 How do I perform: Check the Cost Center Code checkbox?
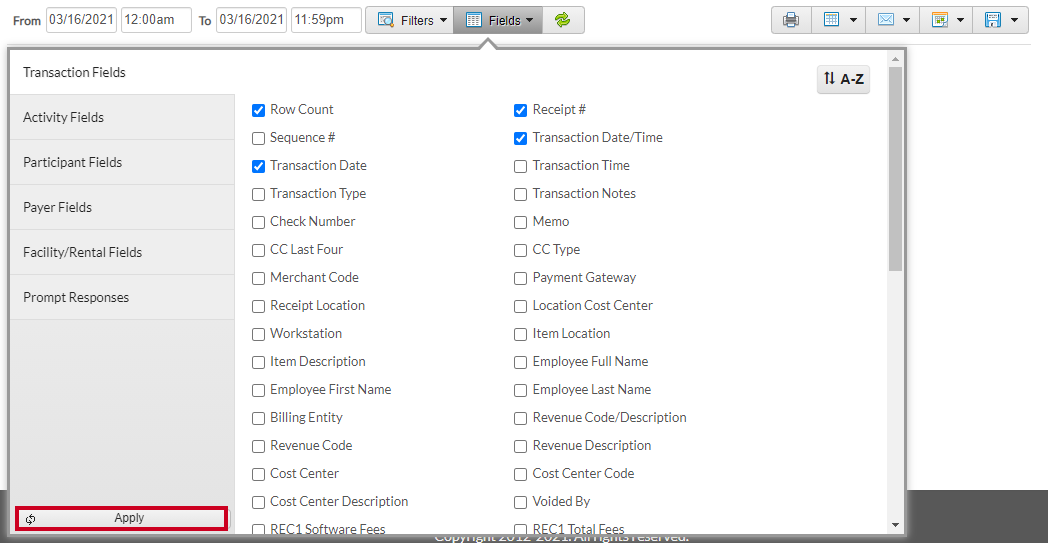point(521,474)
